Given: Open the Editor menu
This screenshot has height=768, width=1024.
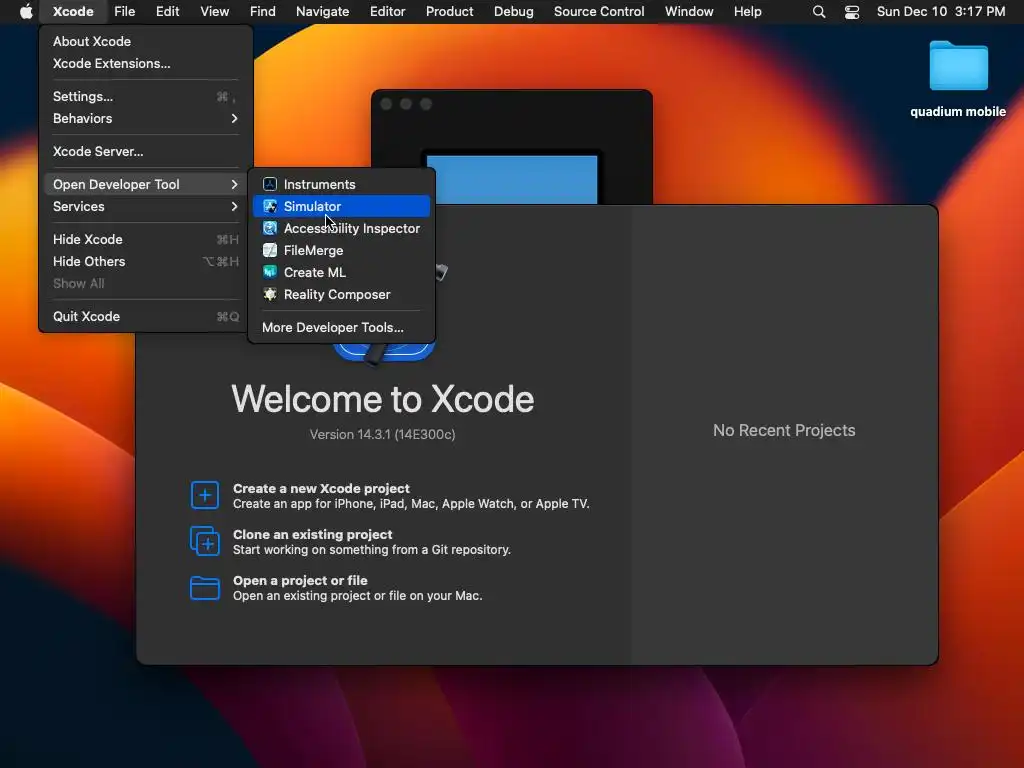Looking at the screenshot, I should click(387, 11).
